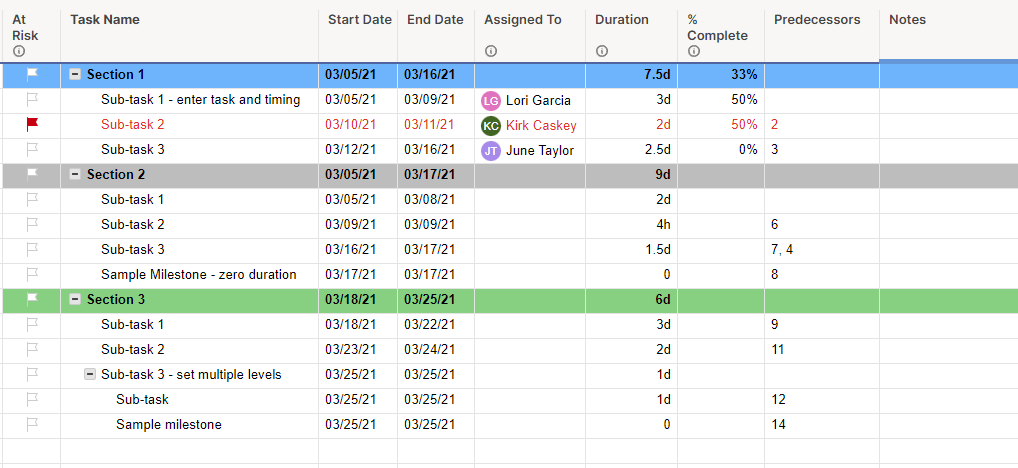Unflag the red At Risk flag on Sub-task 2
This screenshot has height=468, width=1018.
pyautogui.click(x=32, y=124)
